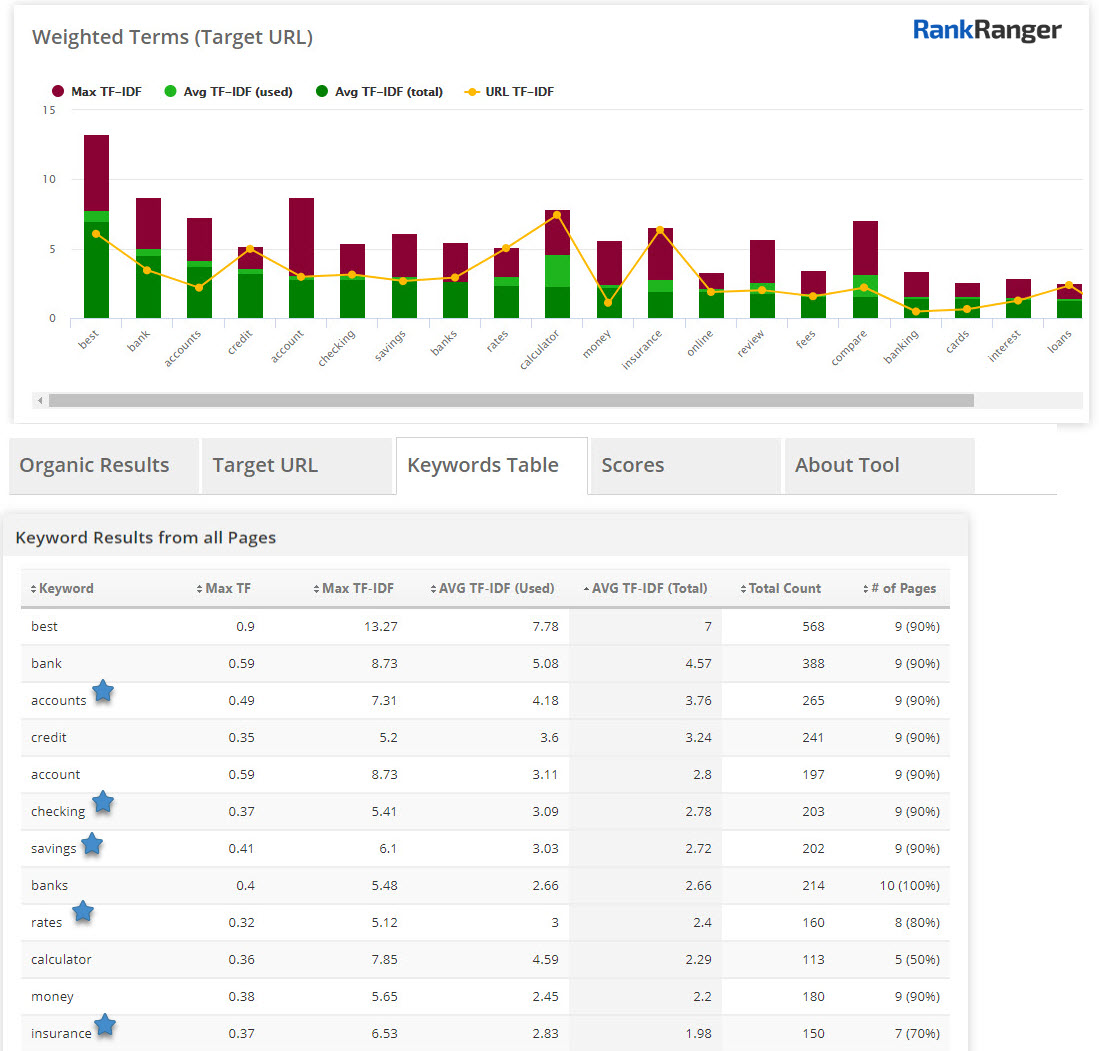Toggle Avg TF-IDF (total) legend entry

379,92
